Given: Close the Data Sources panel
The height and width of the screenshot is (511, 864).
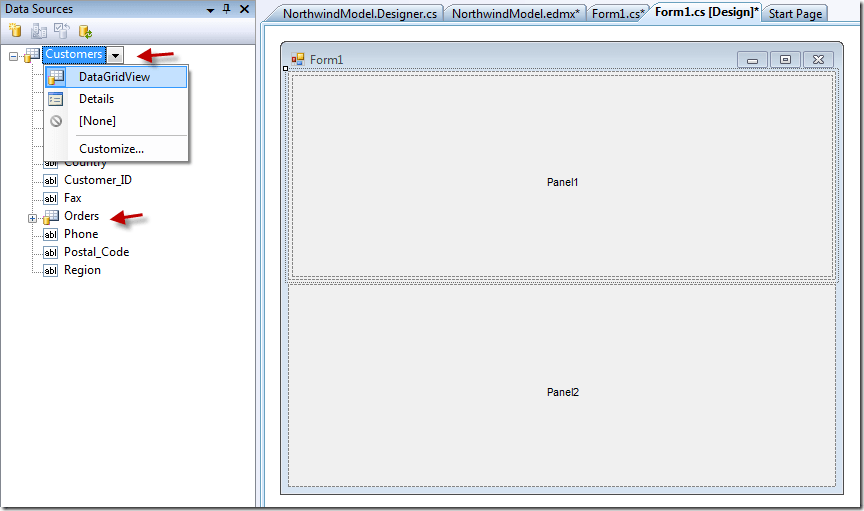Looking at the screenshot, I should click(244, 9).
